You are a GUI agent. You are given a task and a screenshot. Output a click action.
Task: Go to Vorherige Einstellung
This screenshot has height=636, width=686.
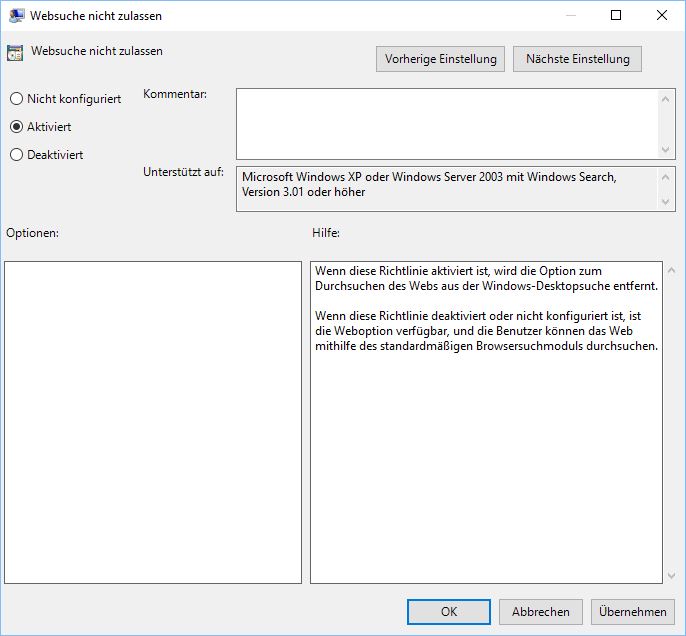pos(440,59)
